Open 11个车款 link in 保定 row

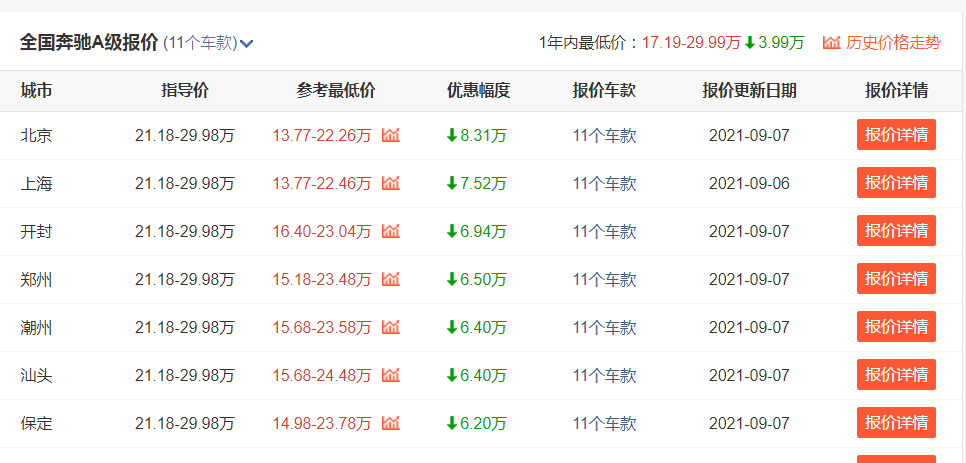604,424
